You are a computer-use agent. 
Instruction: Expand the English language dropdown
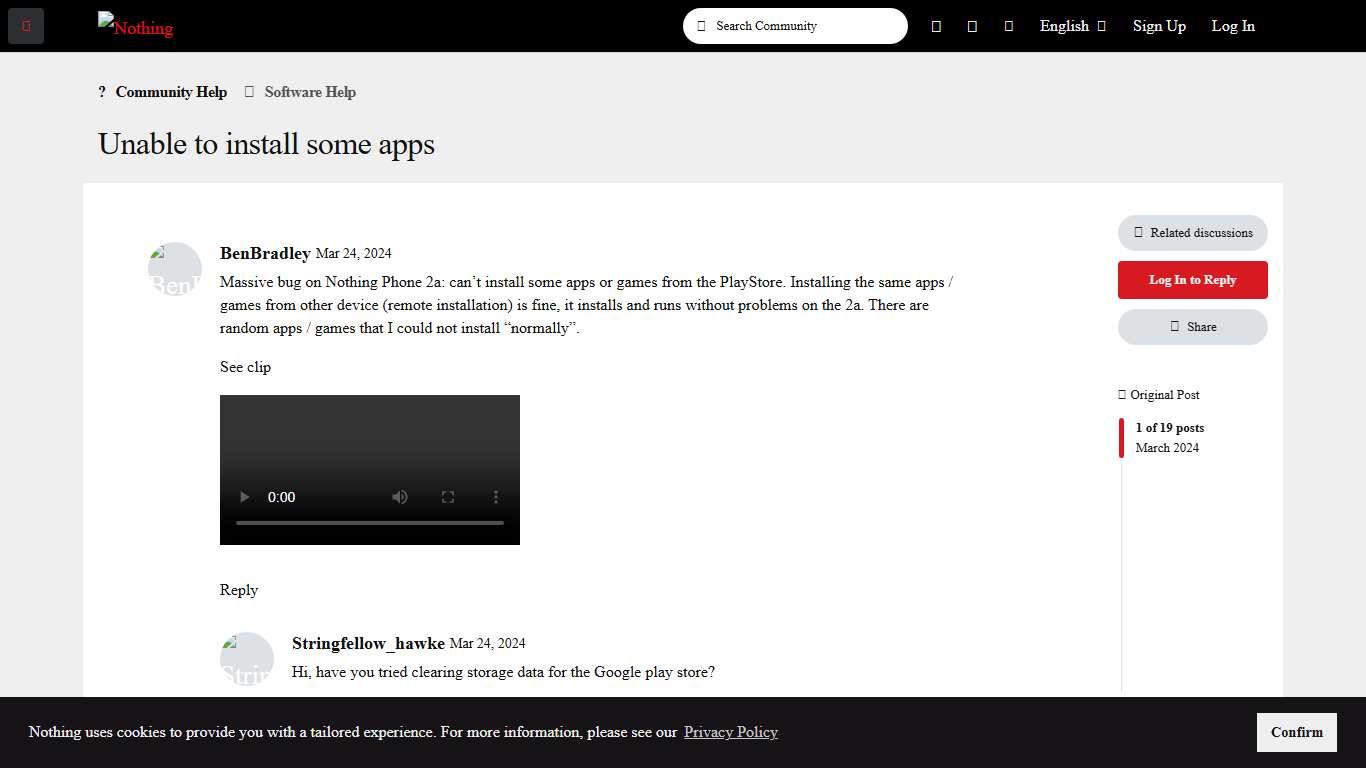coord(1072,26)
